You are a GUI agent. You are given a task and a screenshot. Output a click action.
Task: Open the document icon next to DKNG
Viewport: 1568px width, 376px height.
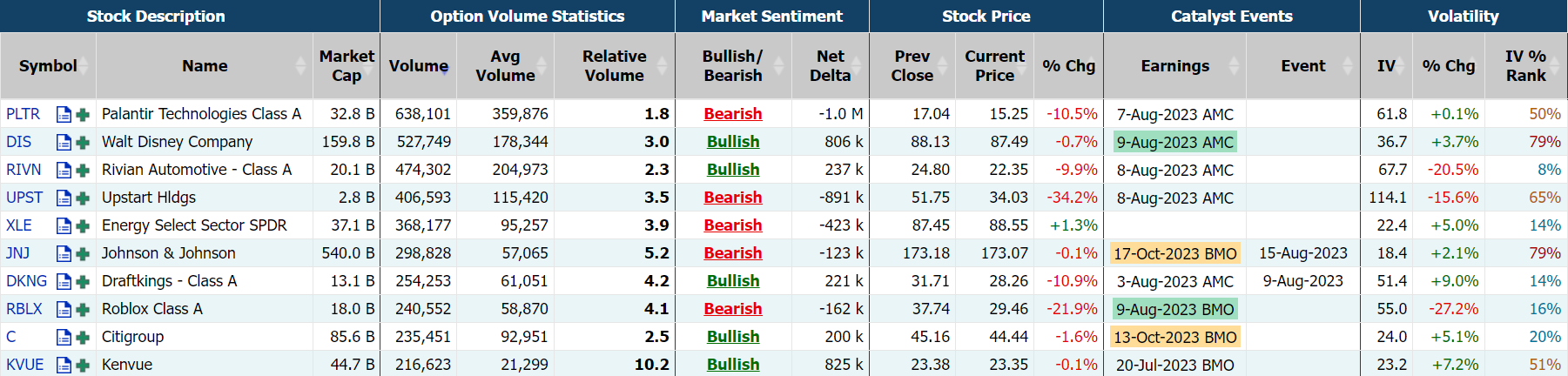pyautogui.click(x=64, y=281)
